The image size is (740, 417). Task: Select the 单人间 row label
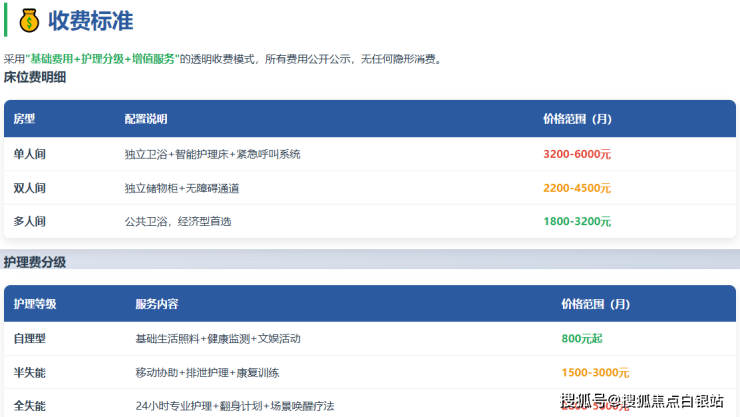(30, 155)
